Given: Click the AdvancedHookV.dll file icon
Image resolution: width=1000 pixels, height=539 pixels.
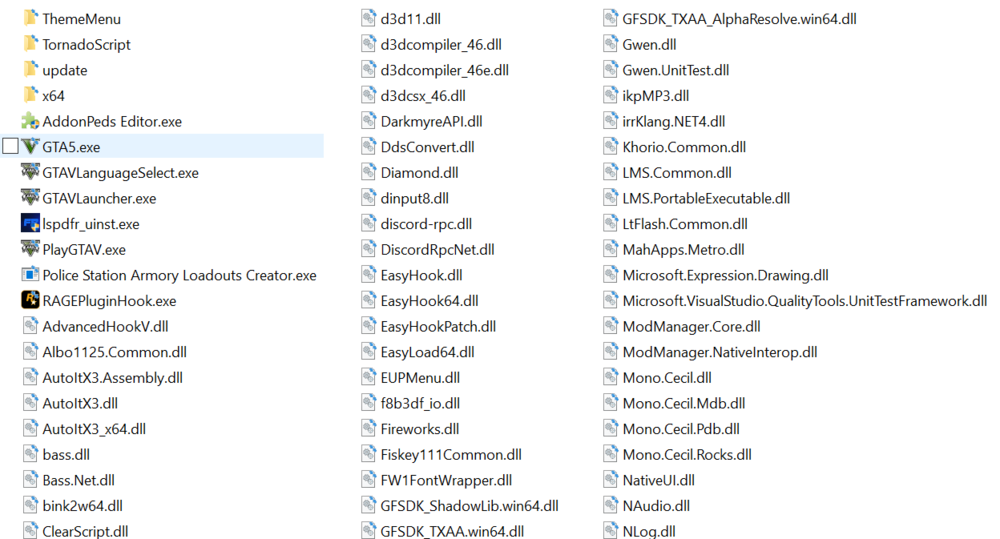Looking at the screenshot, I should click(x=31, y=326).
